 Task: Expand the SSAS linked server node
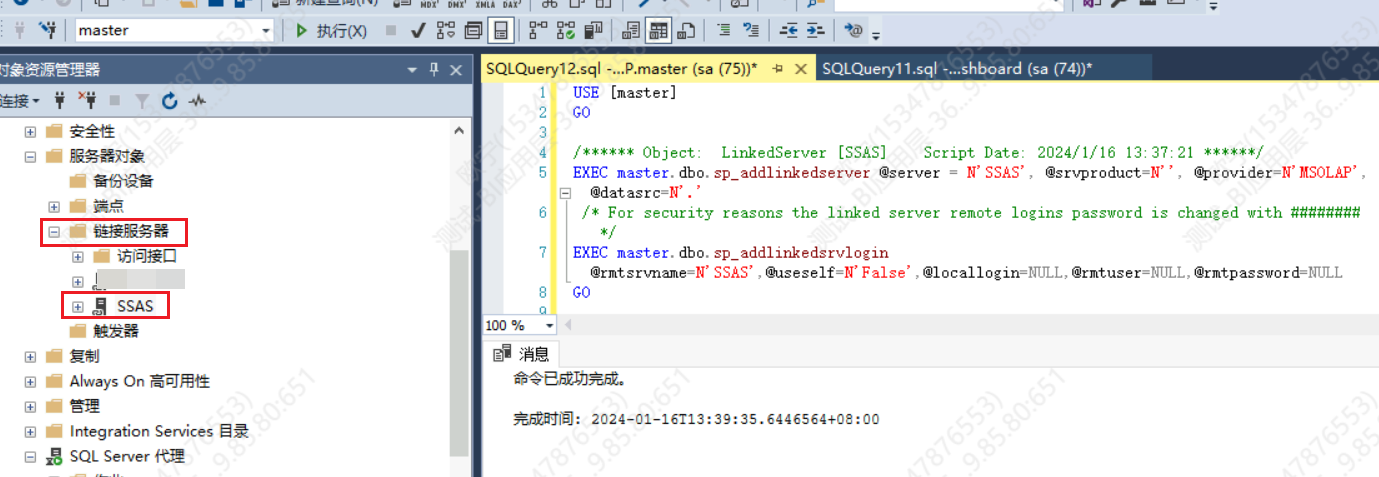click(x=78, y=306)
